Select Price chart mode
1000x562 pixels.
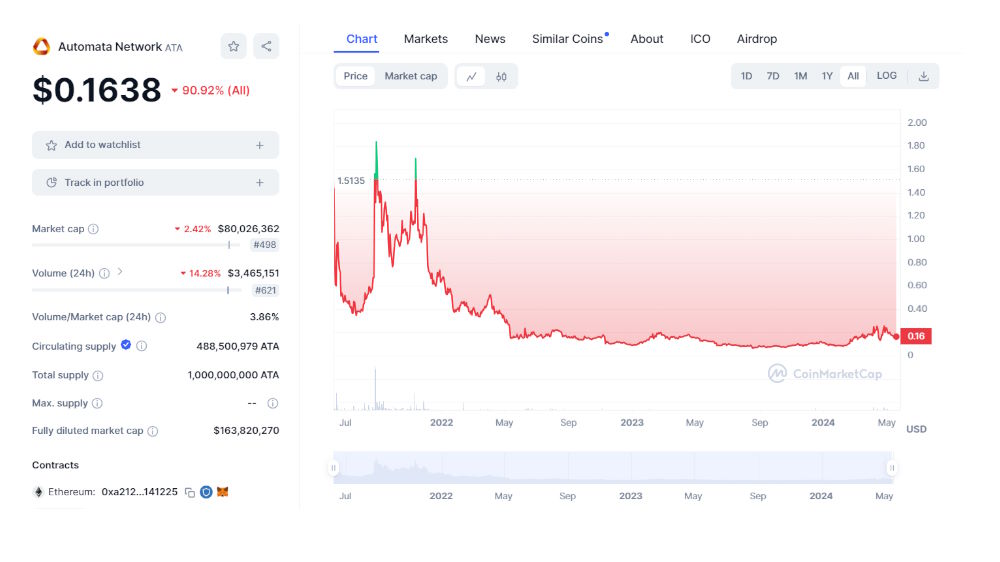pyautogui.click(x=355, y=76)
